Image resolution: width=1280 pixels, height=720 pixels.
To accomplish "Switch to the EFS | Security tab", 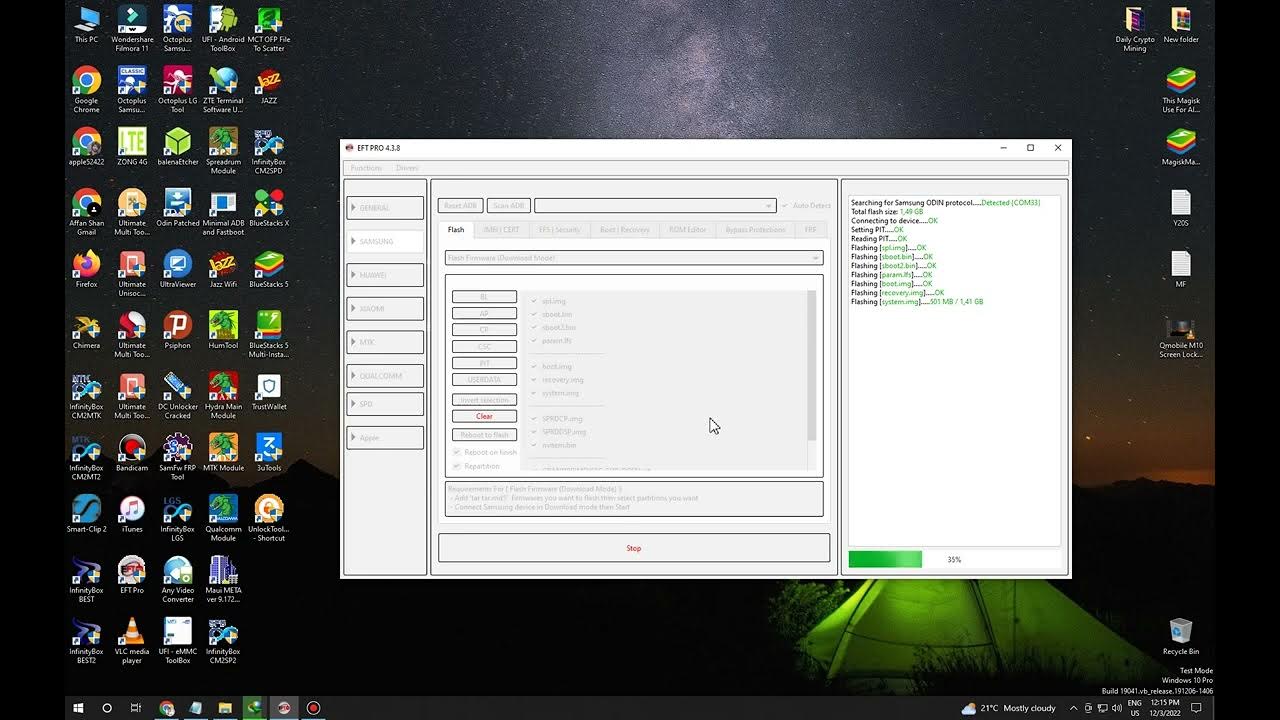I will click(x=559, y=230).
